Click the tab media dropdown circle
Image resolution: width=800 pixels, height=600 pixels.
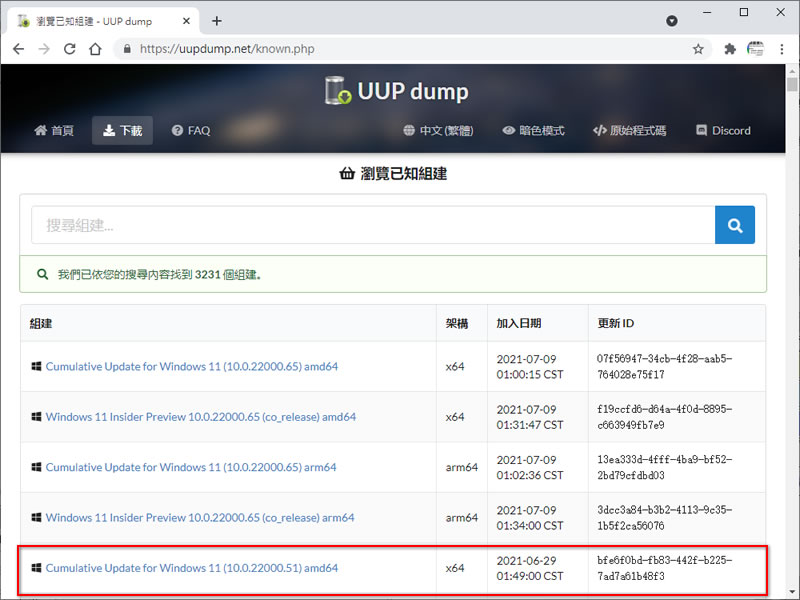[x=672, y=21]
